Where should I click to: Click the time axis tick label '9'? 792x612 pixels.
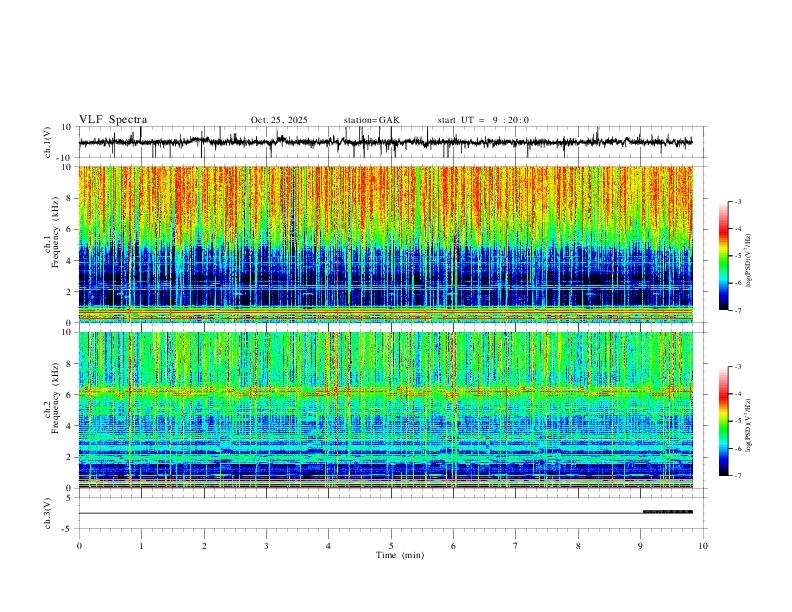[x=640, y=546]
